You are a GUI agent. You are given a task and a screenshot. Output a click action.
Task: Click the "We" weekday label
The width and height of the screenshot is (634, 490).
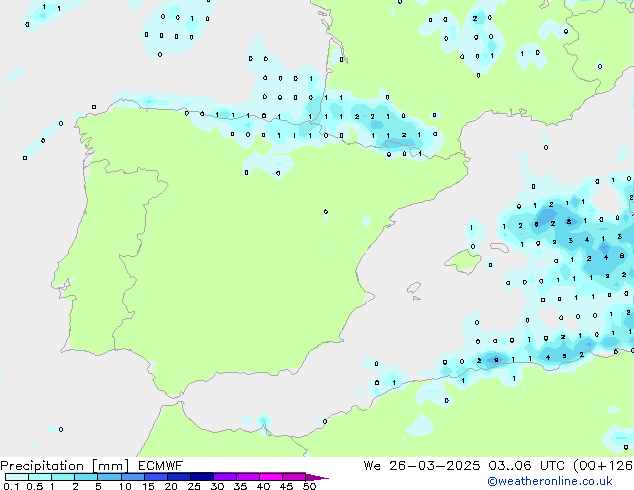[372, 466]
